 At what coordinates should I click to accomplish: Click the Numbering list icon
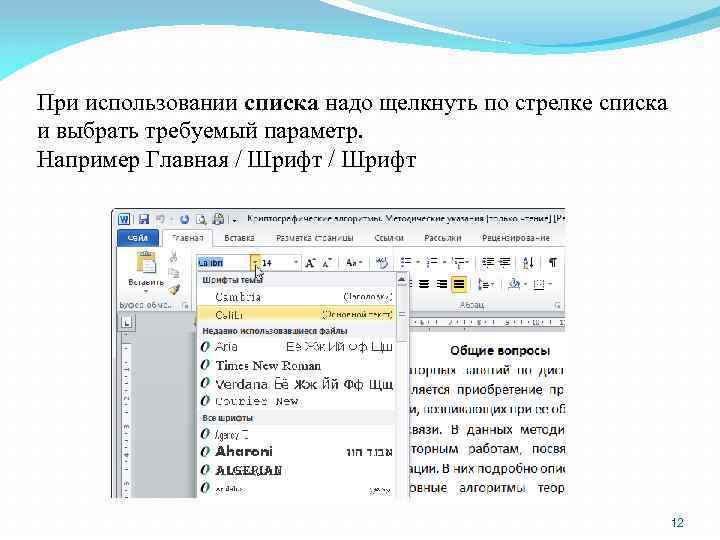point(431,262)
